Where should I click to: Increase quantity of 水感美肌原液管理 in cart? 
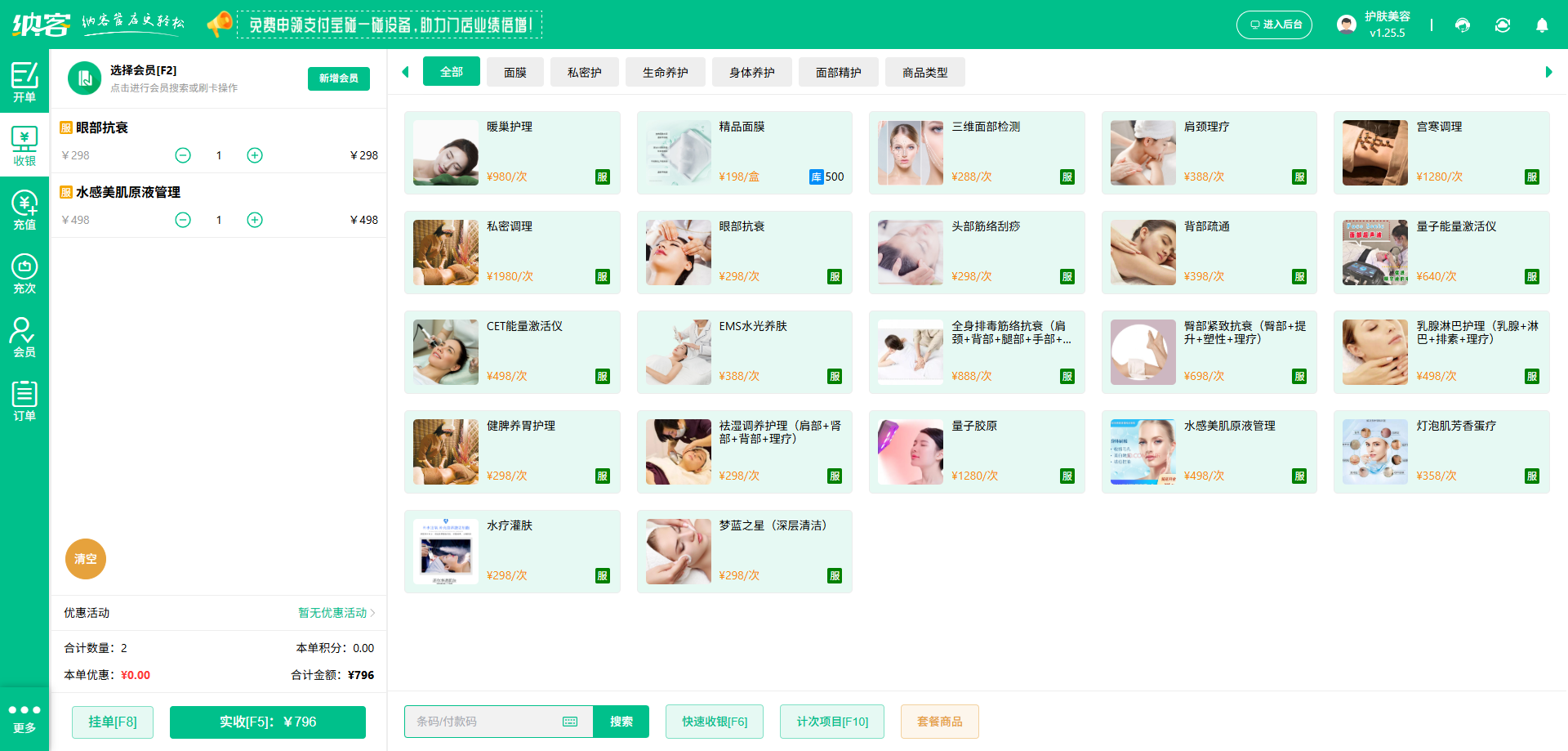pos(255,220)
